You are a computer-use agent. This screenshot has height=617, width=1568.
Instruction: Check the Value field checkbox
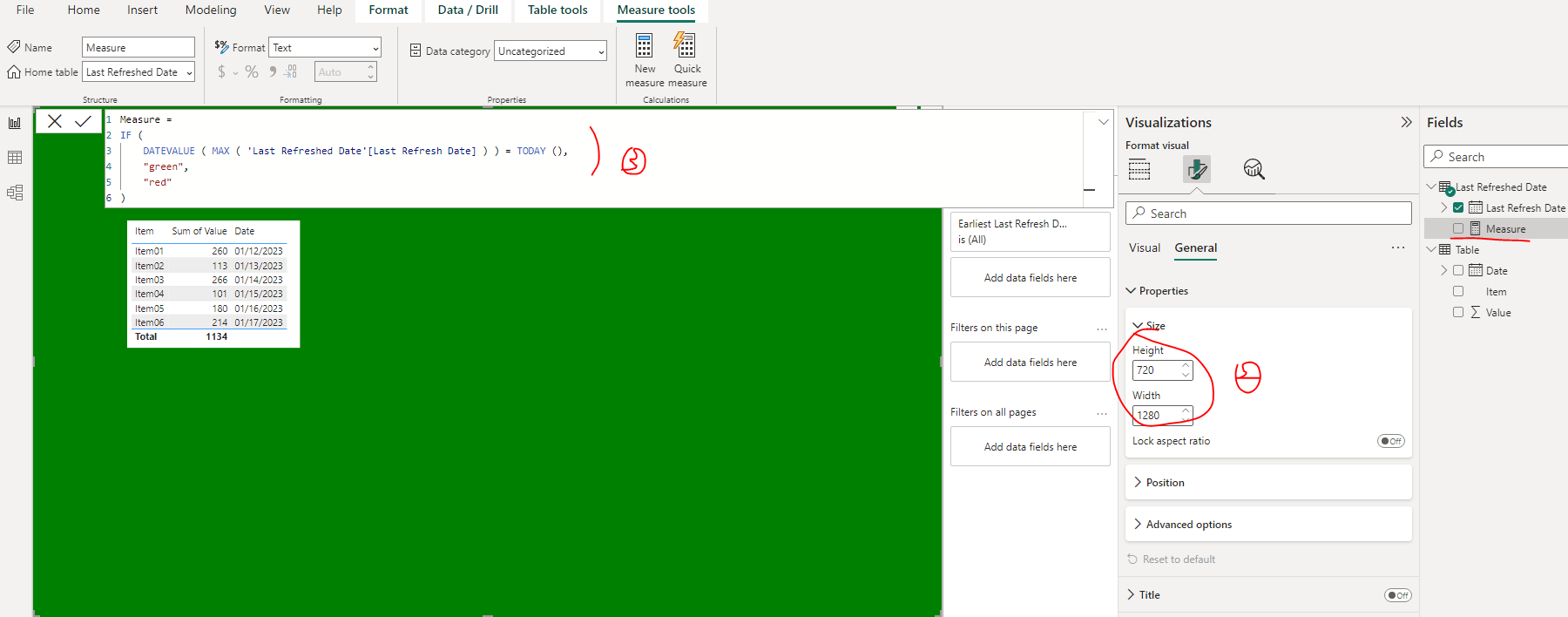1458,312
